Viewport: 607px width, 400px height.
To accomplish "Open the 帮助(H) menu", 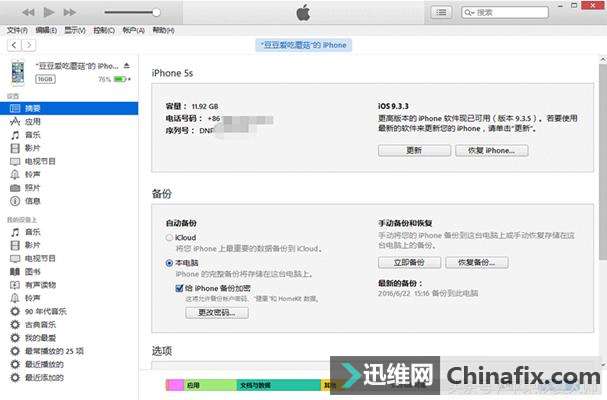I will pyautogui.click(x=163, y=30).
